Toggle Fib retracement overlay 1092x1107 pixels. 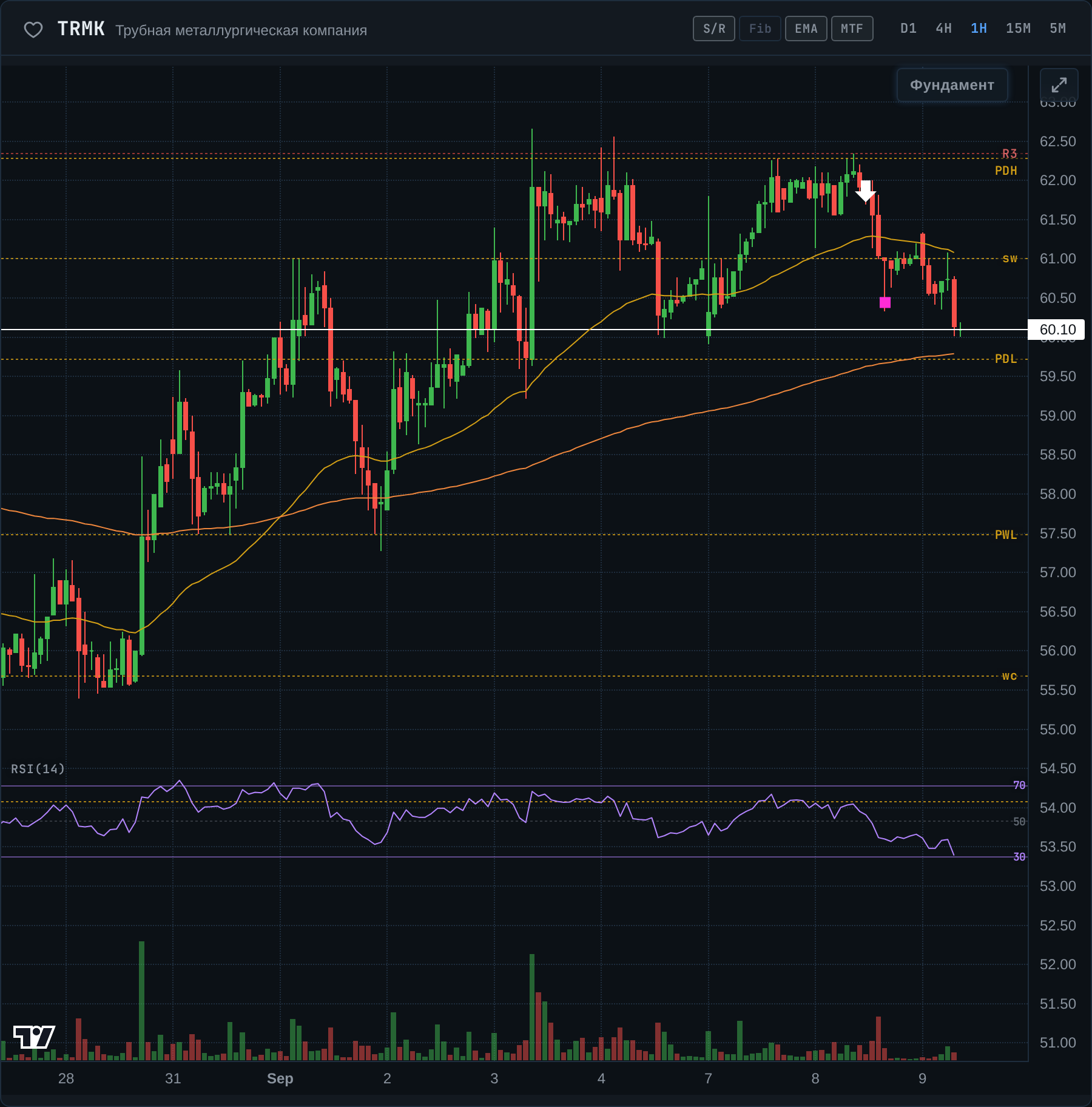760,29
